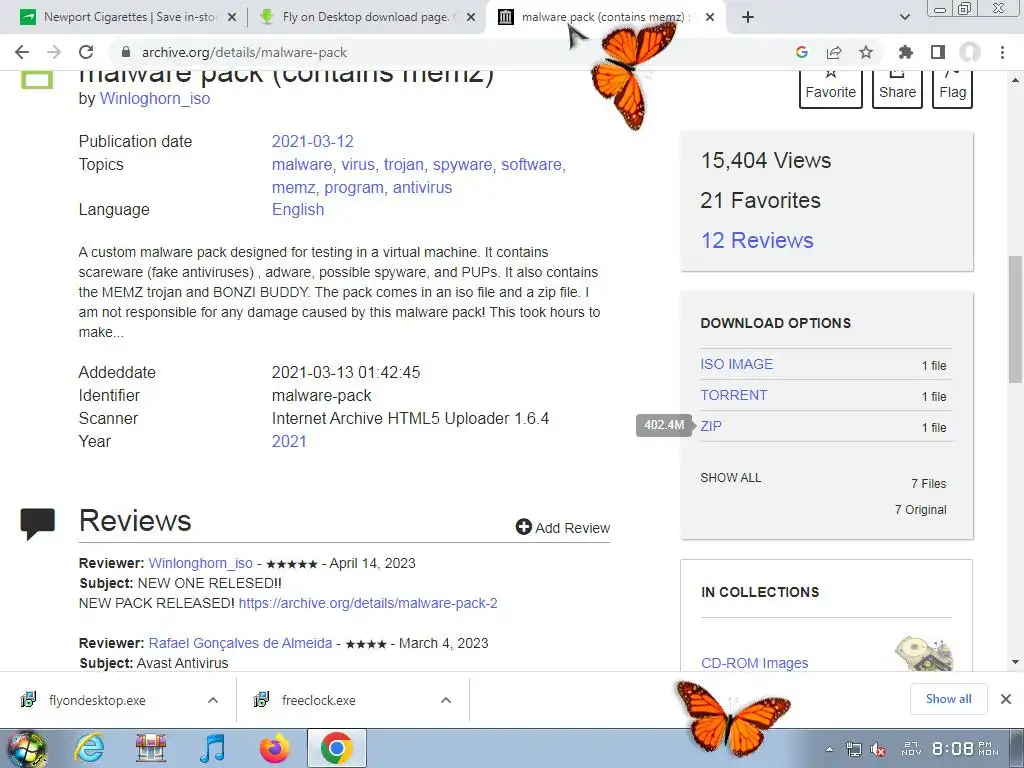This screenshot has height=768, width=1024.
Task: Select the malware pack tab
Action: pos(604,17)
